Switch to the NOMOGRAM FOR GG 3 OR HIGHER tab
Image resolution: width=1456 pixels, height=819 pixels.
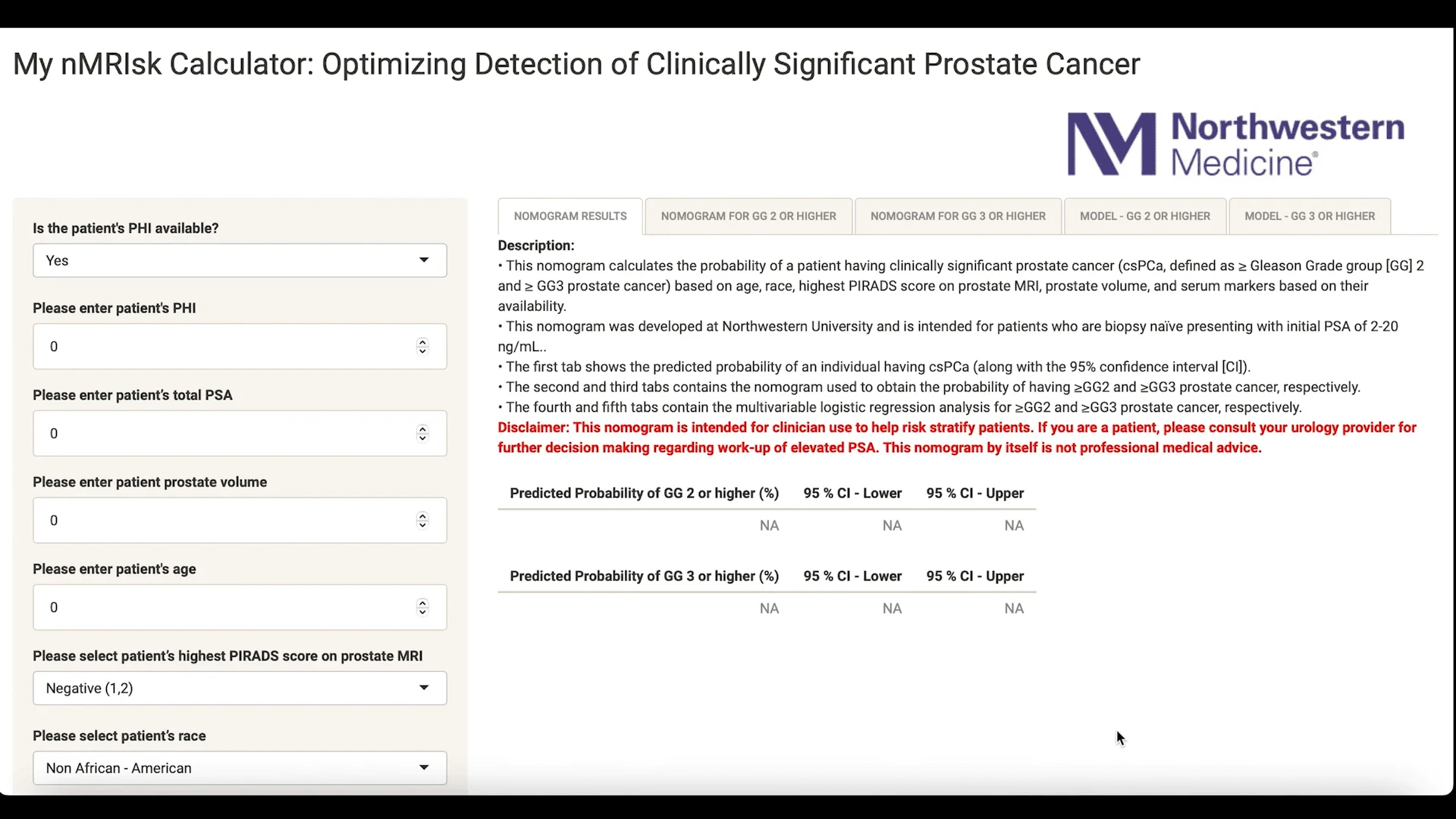pos(958,216)
